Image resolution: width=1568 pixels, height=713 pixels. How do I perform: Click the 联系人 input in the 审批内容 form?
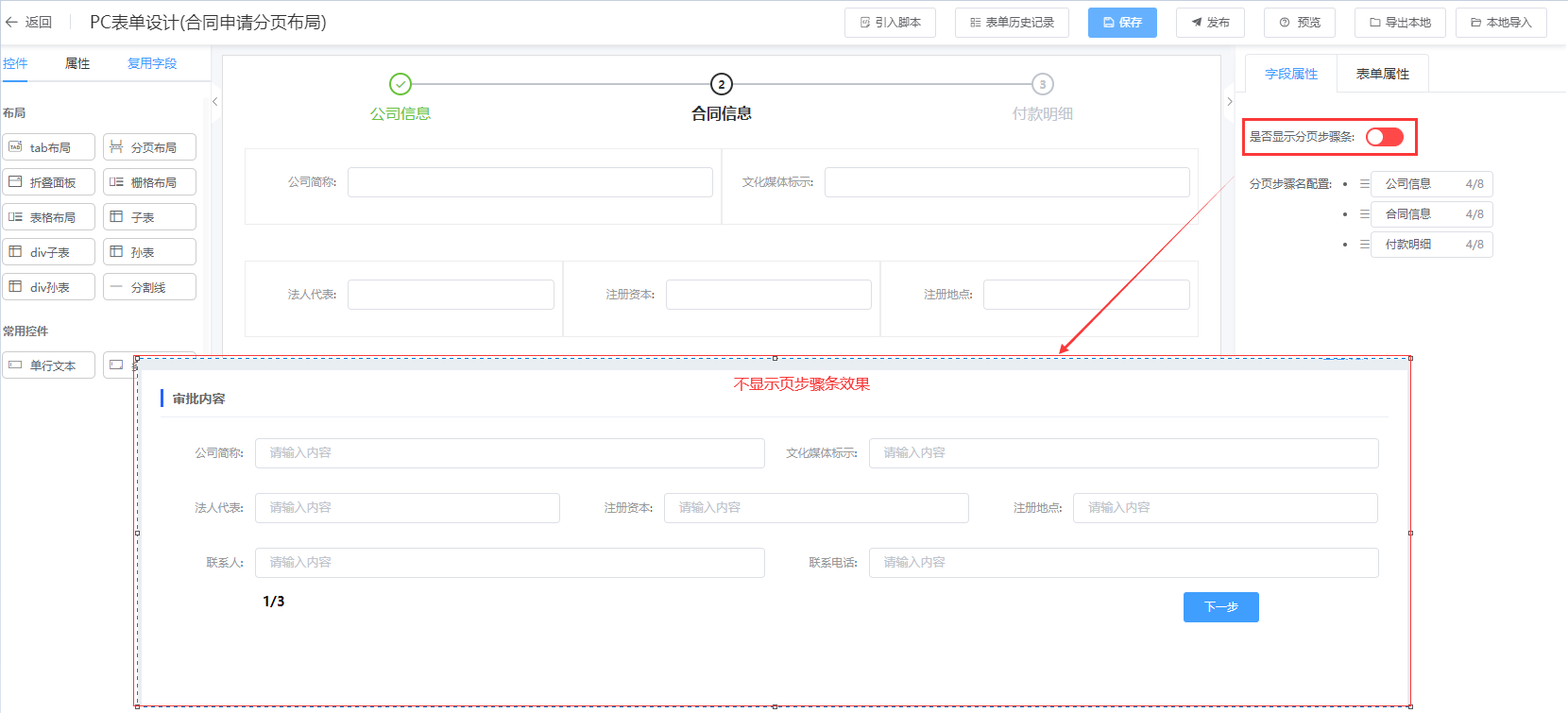click(510, 563)
